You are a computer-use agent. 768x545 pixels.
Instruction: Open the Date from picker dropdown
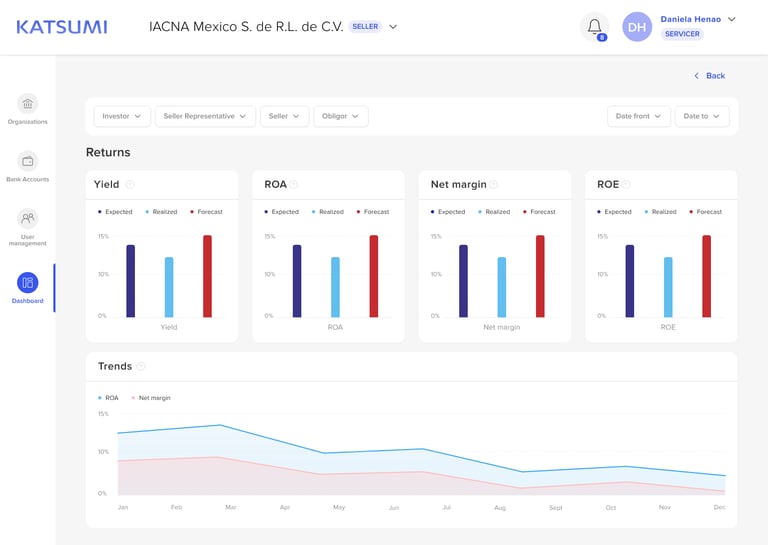point(639,116)
